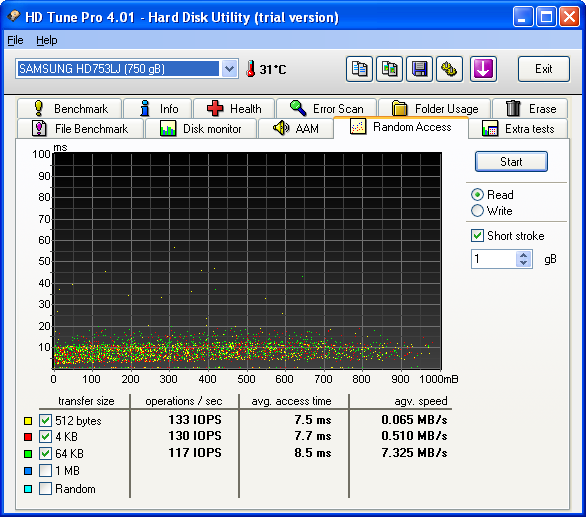586x517 pixels.
Task: Enable the Random transfer size checkbox
Action: click(x=45, y=489)
